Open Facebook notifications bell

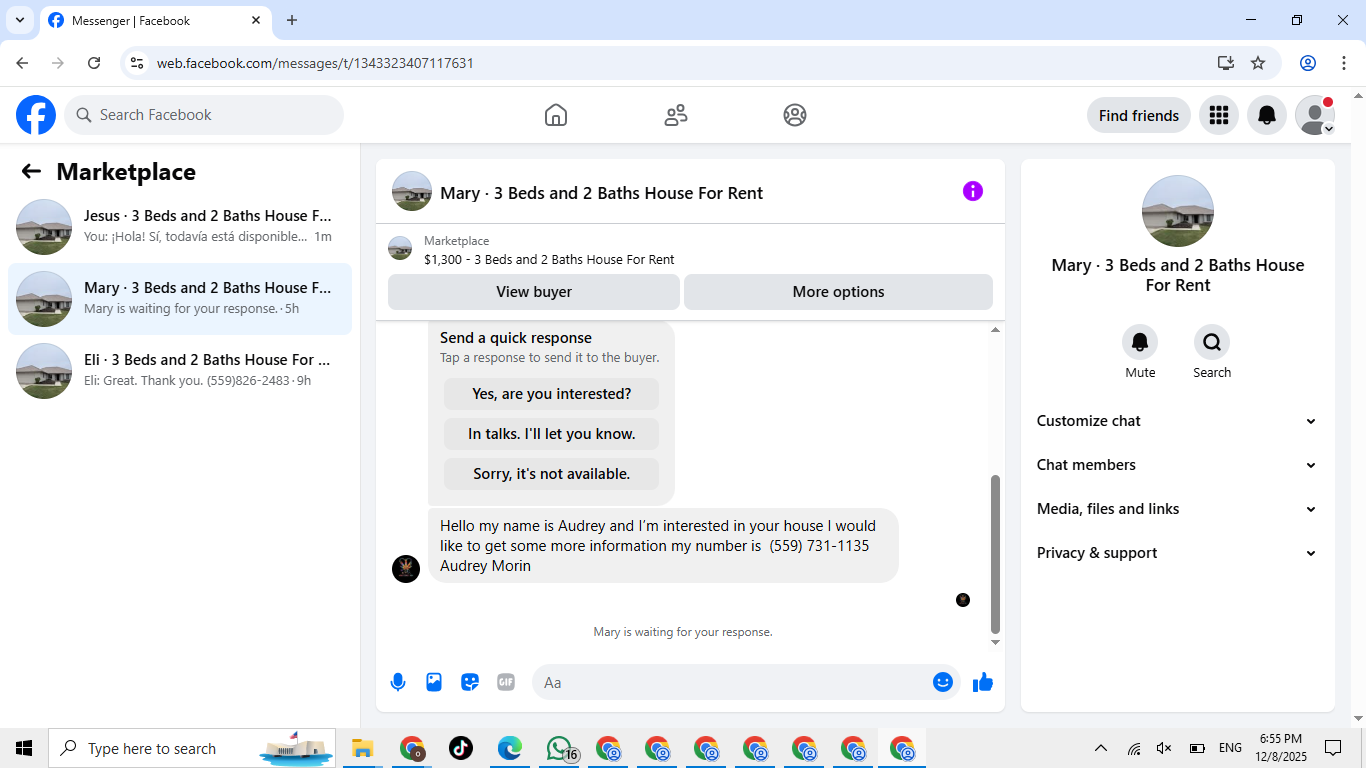pyautogui.click(x=1267, y=115)
